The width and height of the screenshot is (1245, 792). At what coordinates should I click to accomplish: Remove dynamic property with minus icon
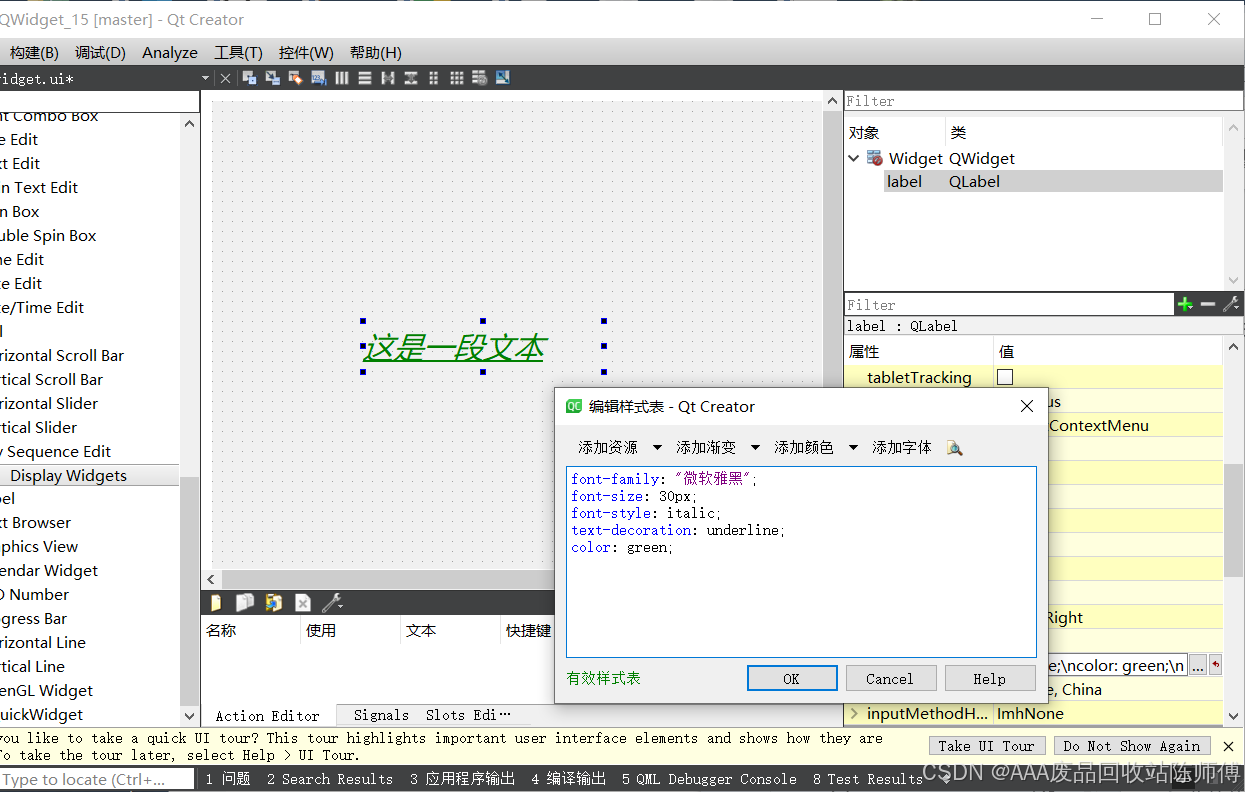click(1208, 304)
